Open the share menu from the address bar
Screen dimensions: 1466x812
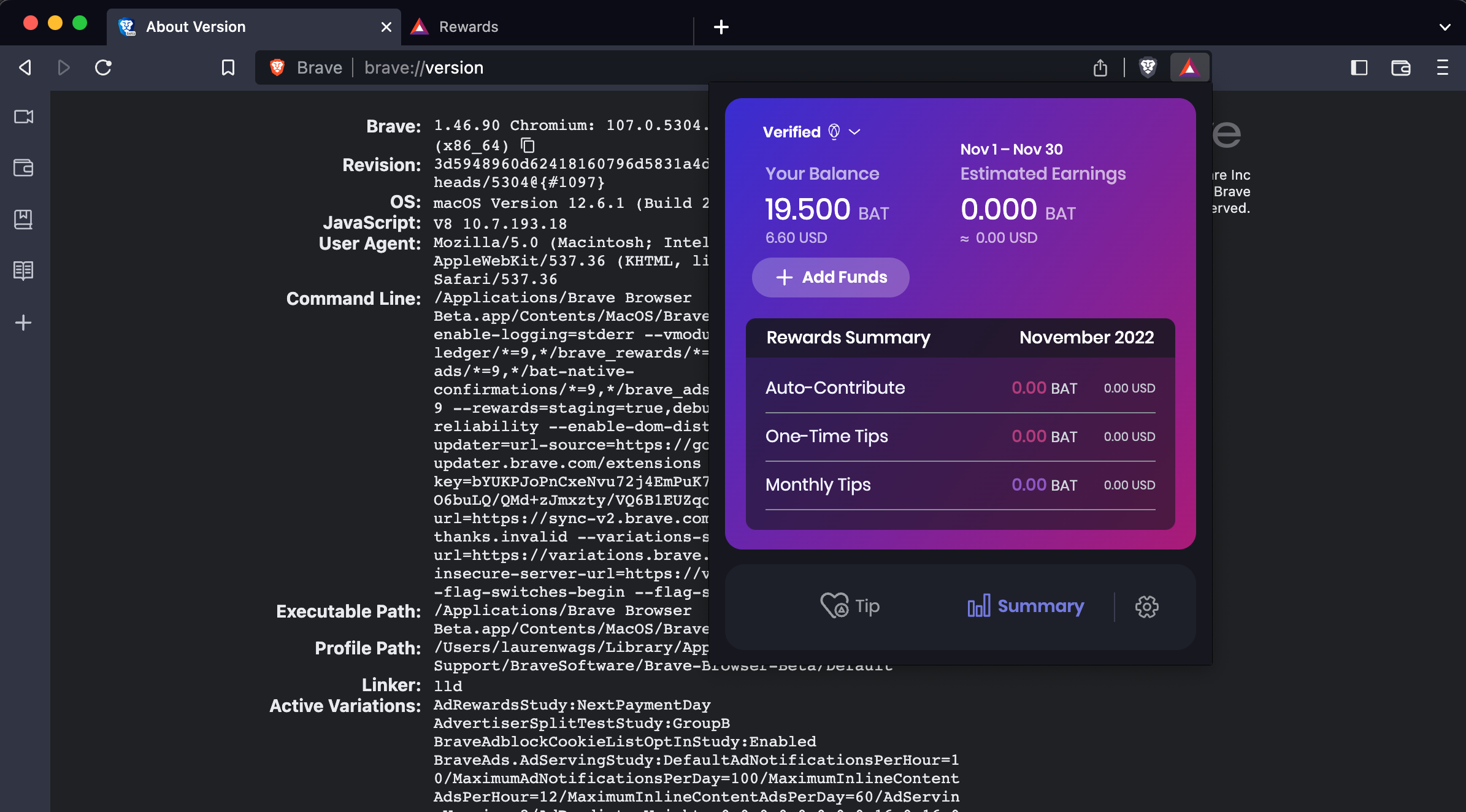(1100, 67)
